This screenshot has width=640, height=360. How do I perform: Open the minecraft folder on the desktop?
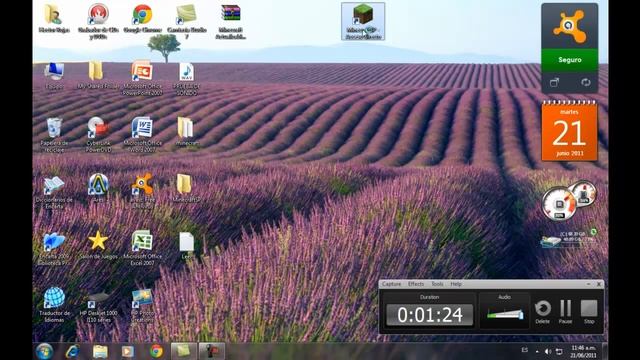pyautogui.click(x=187, y=131)
